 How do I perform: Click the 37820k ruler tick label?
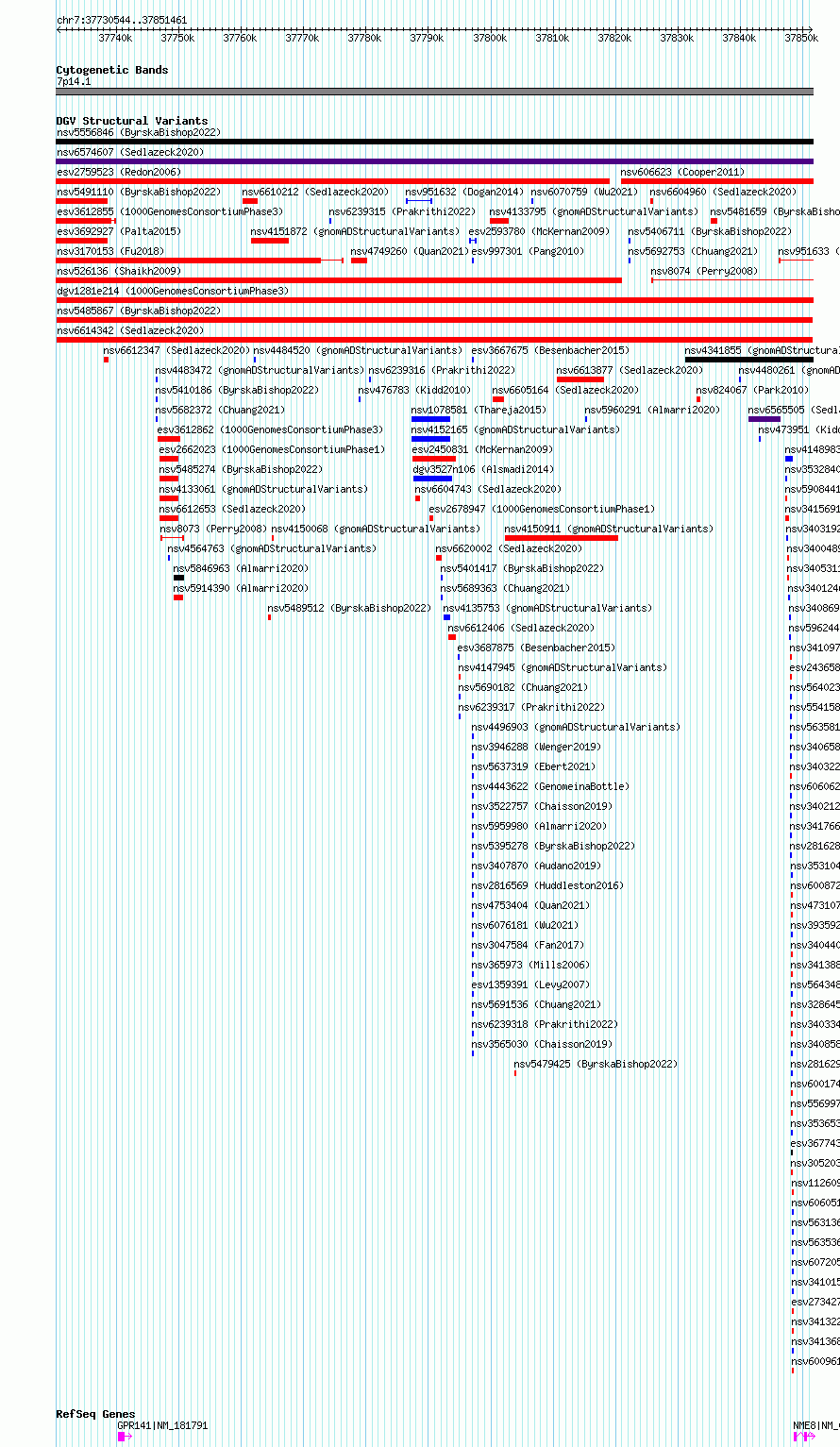614,38
